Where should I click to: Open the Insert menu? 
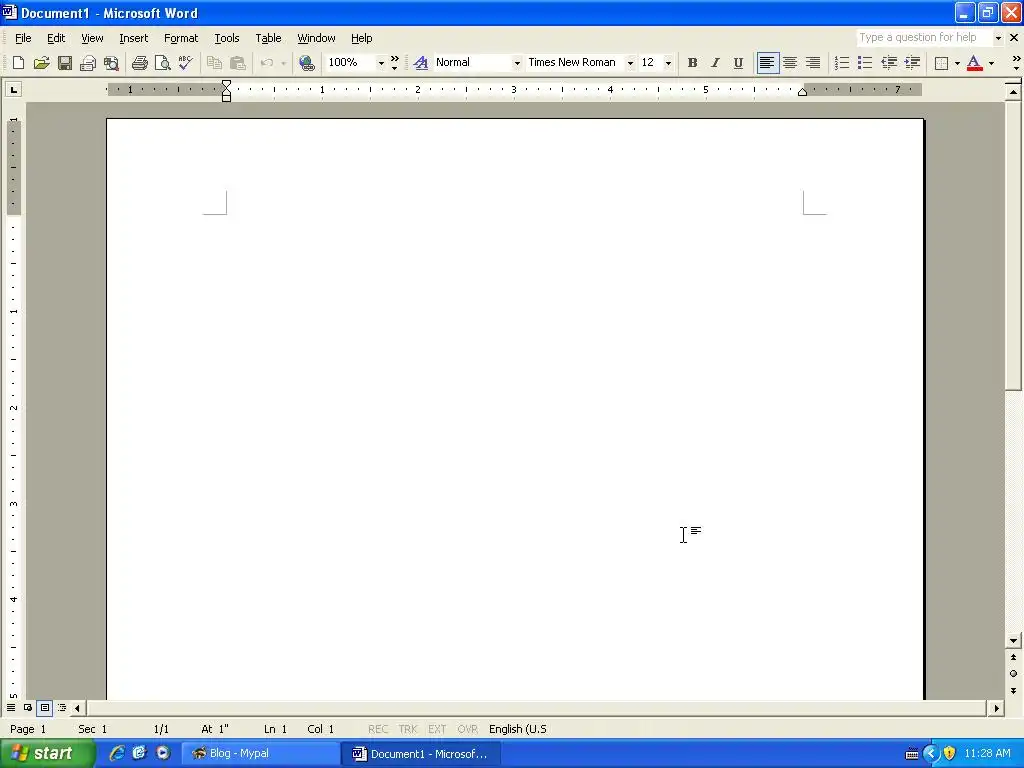pyautogui.click(x=133, y=38)
